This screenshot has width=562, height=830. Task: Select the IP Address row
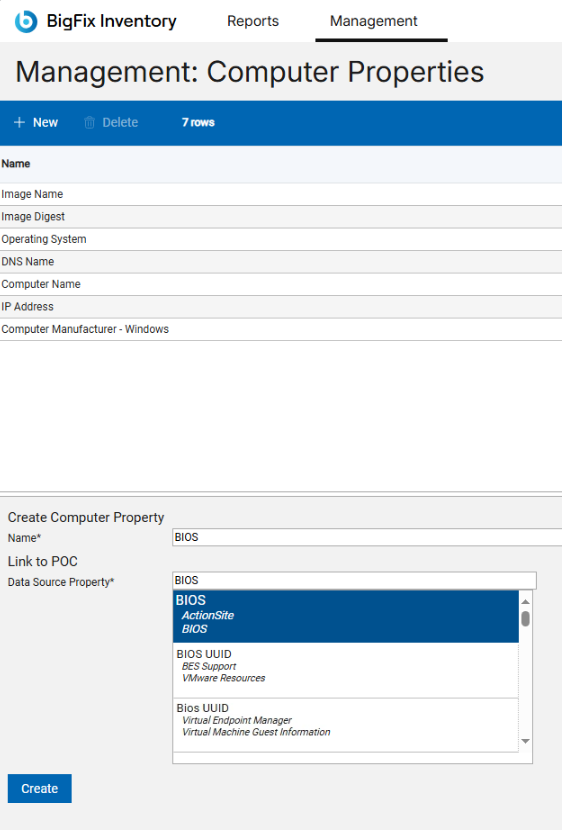click(281, 307)
